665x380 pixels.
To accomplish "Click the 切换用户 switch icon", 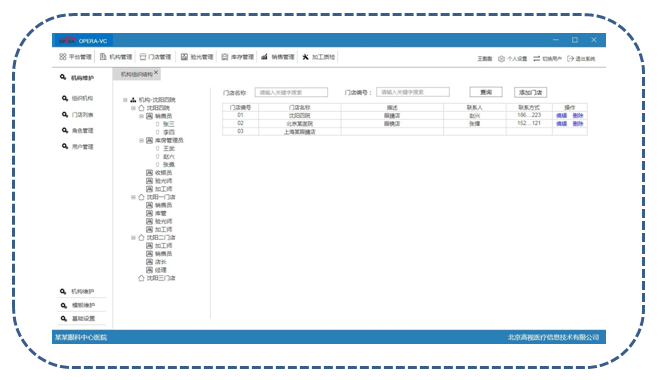I will click(x=536, y=59).
